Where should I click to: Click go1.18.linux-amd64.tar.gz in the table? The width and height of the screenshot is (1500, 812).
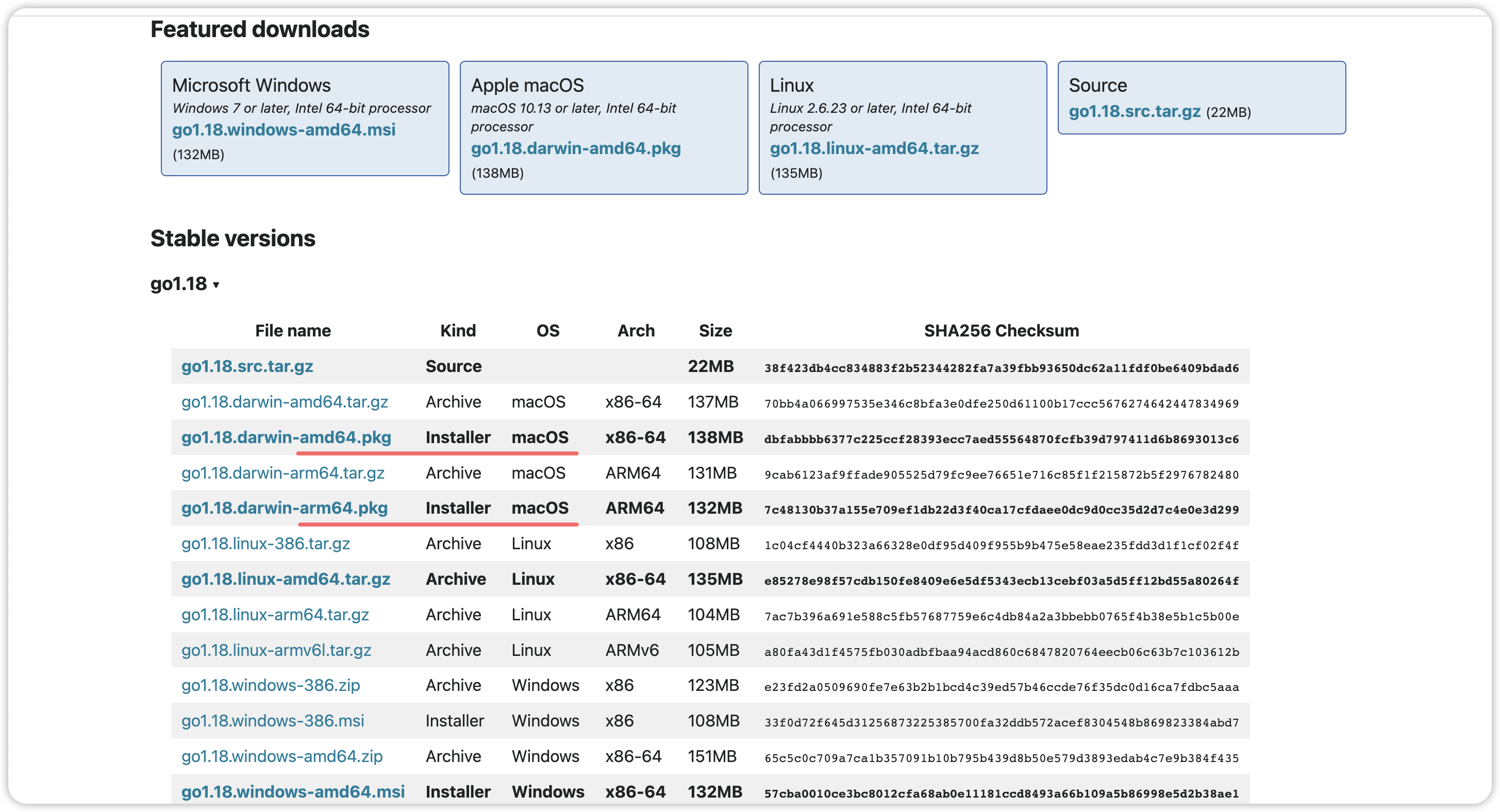(286, 579)
